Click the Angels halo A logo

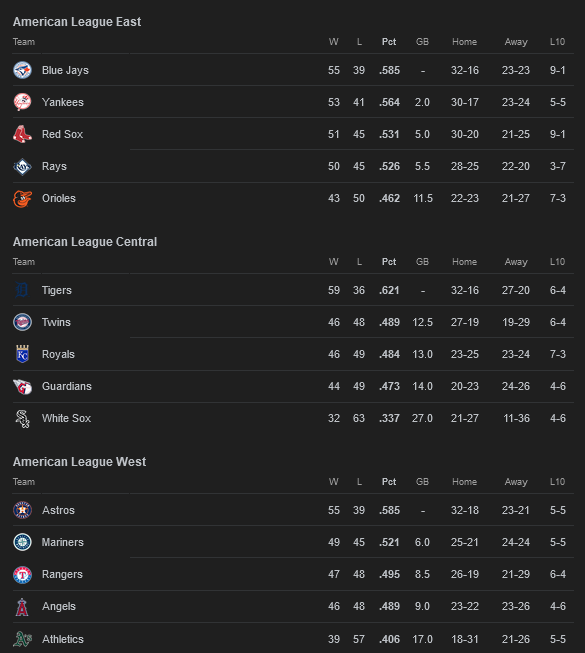coord(22,606)
